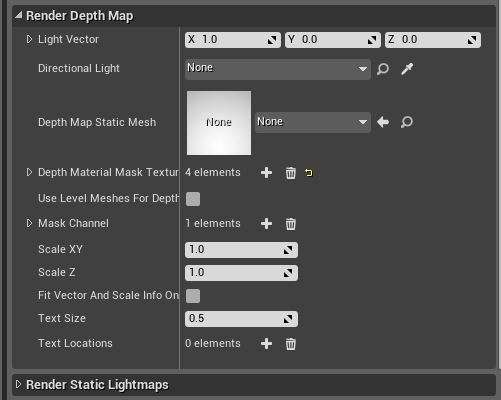The width and height of the screenshot is (501, 400).
Task: Add a Mask Channel element
Action: 266,224
